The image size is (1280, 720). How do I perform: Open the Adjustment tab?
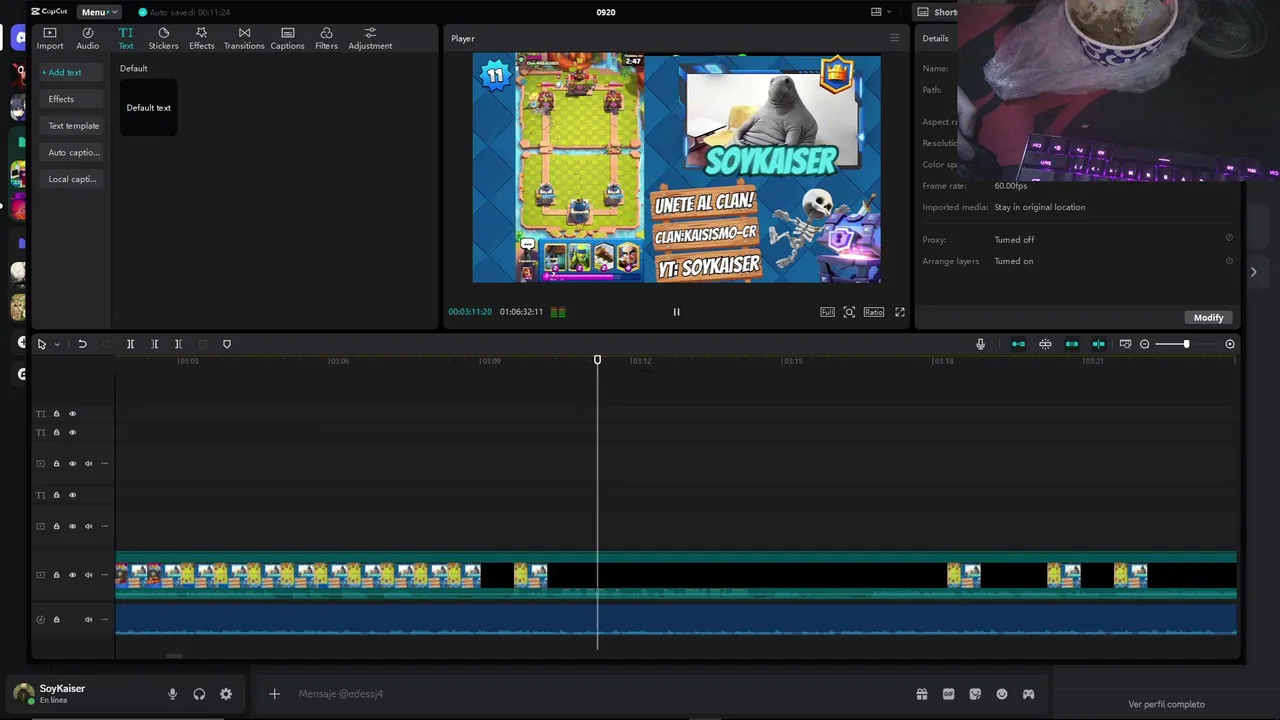point(370,38)
